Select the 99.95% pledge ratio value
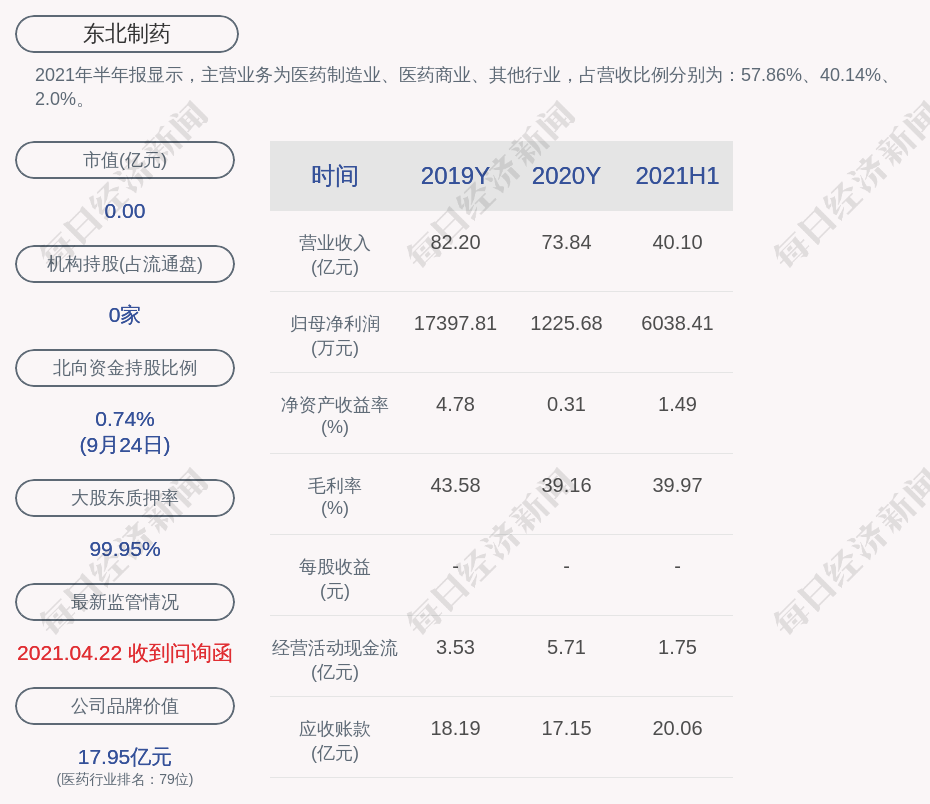The width and height of the screenshot is (930, 804). pos(125,549)
